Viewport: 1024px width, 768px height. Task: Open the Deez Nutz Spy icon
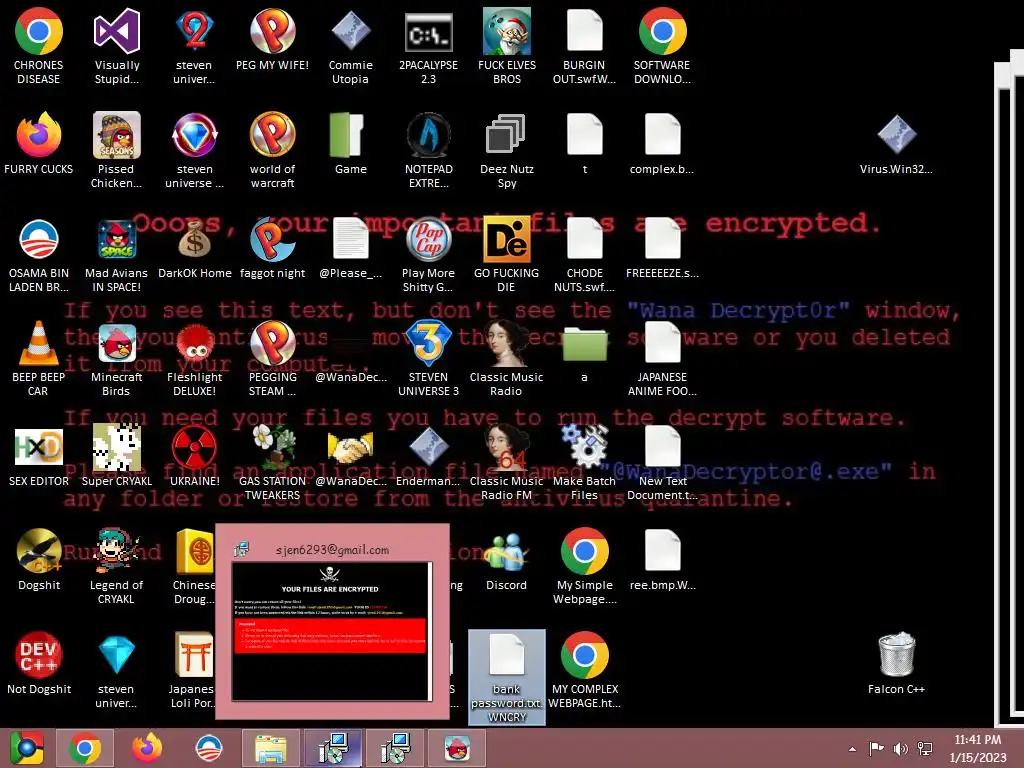[506, 134]
